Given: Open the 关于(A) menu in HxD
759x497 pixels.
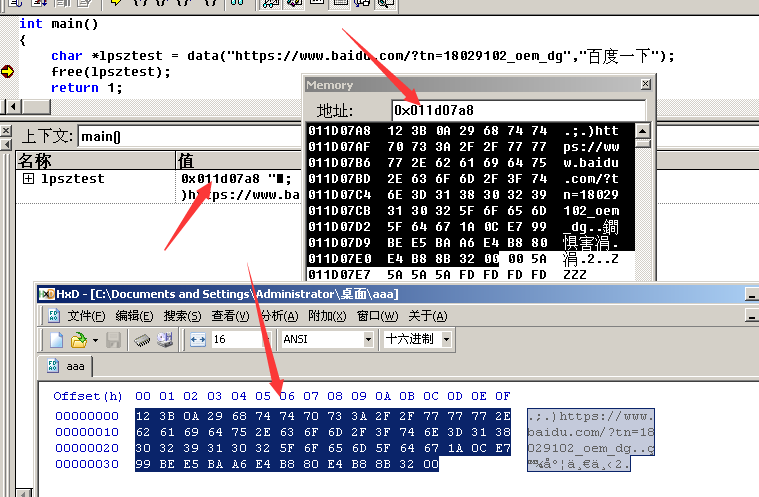Looking at the screenshot, I should coord(427,316).
